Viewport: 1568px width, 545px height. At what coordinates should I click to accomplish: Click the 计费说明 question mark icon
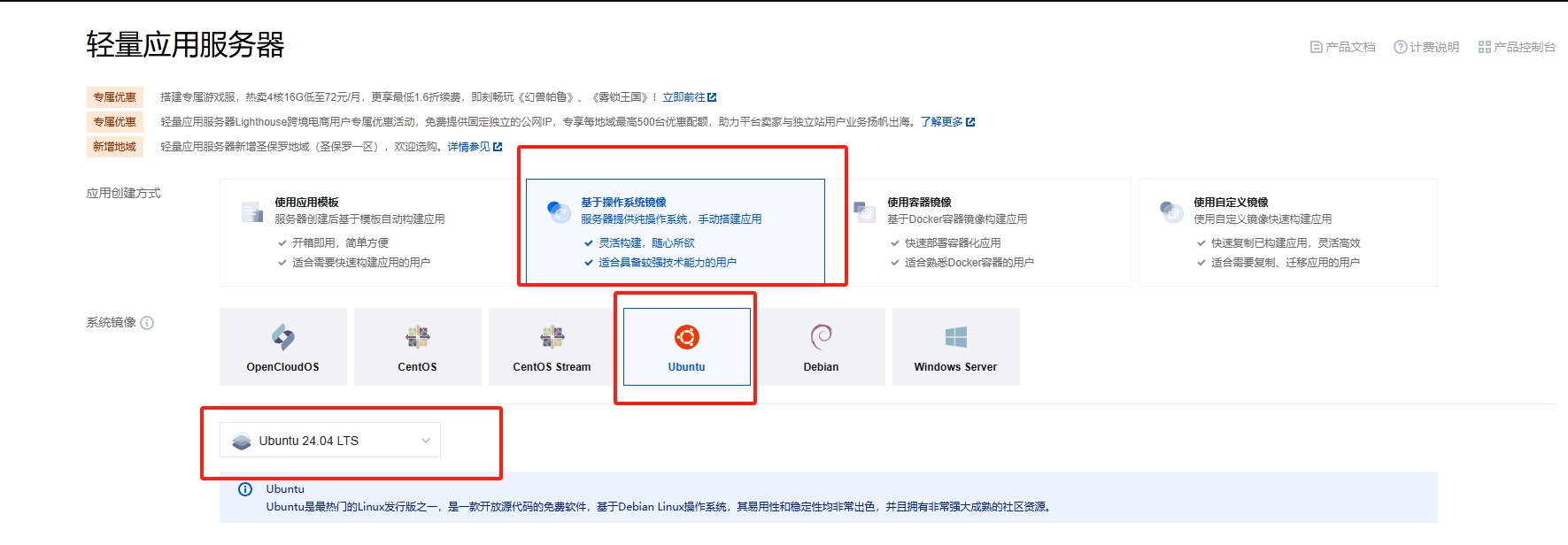[1400, 47]
